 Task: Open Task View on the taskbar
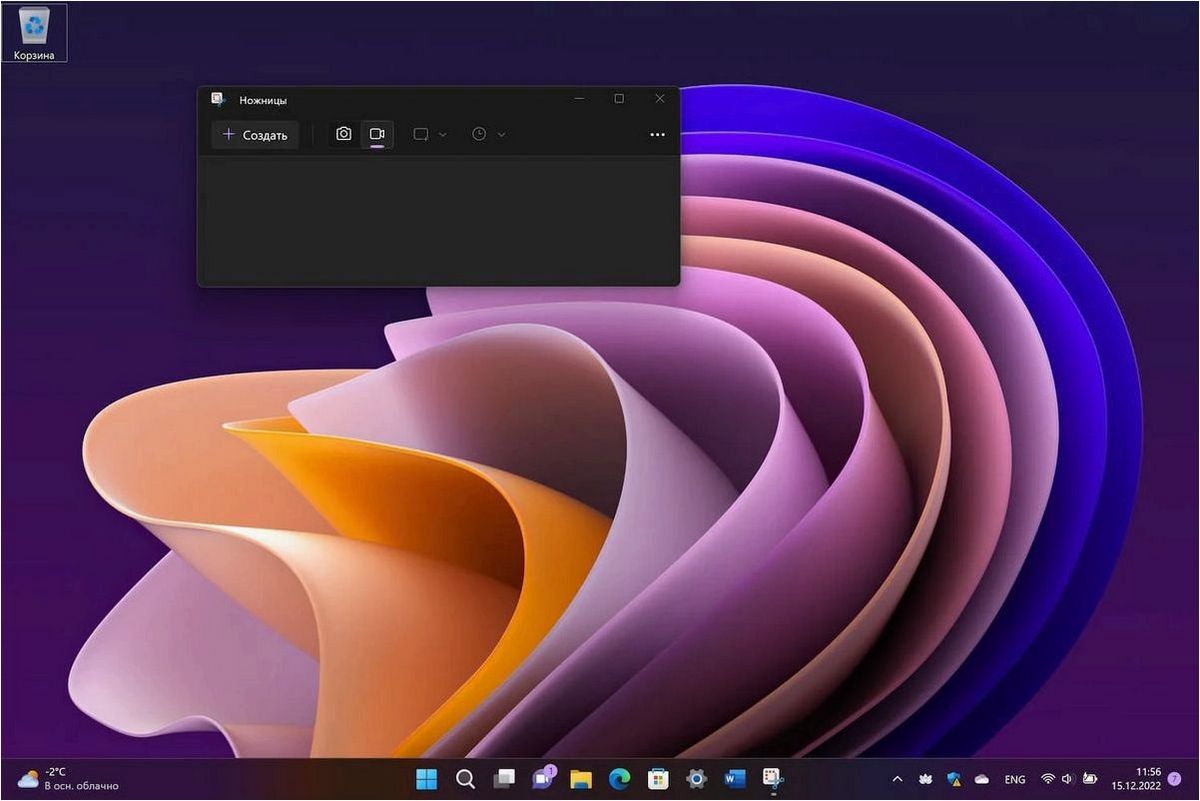coord(504,779)
